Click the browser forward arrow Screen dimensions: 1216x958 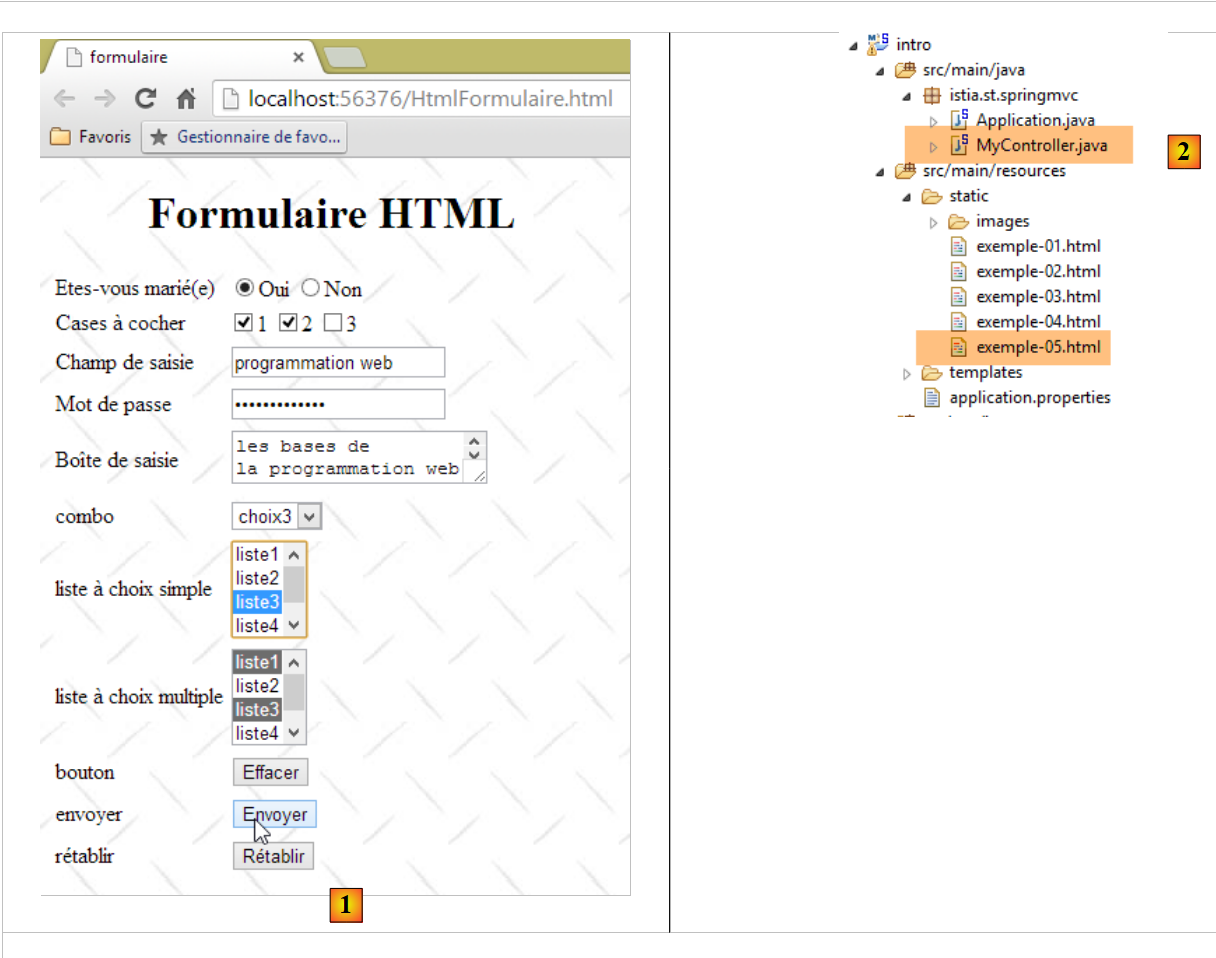pos(104,98)
